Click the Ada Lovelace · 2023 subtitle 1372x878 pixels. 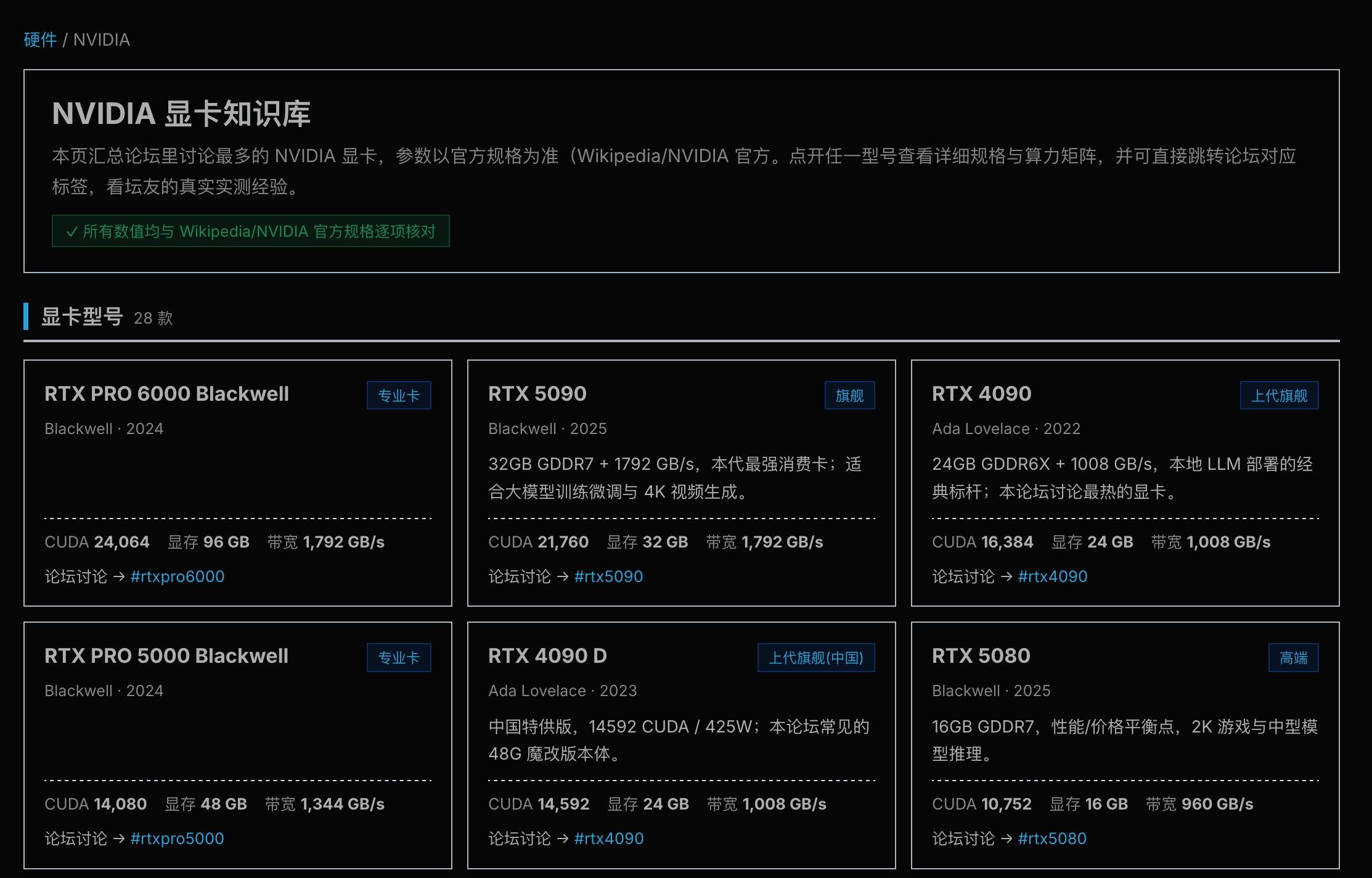point(562,691)
